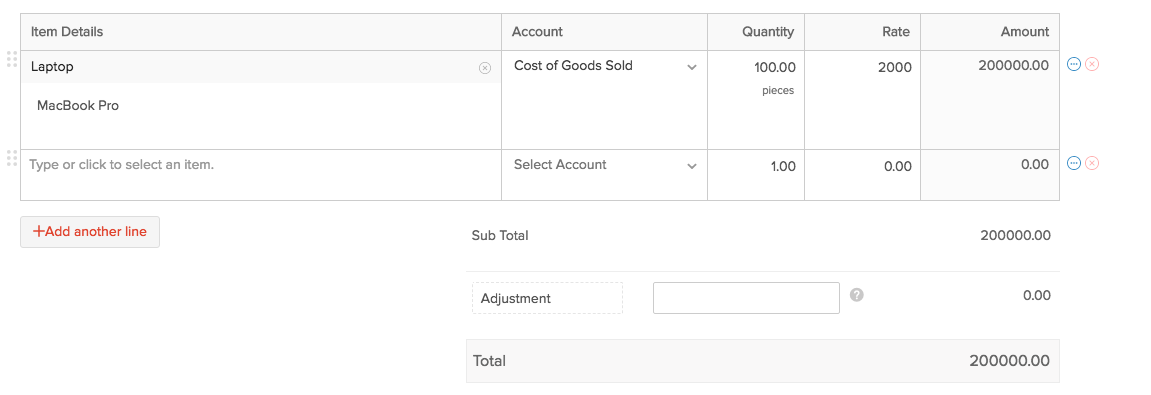The height and width of the screenshot is (395, 1151).
Task: Open more options for the Laptop row
Action: 1073,64
